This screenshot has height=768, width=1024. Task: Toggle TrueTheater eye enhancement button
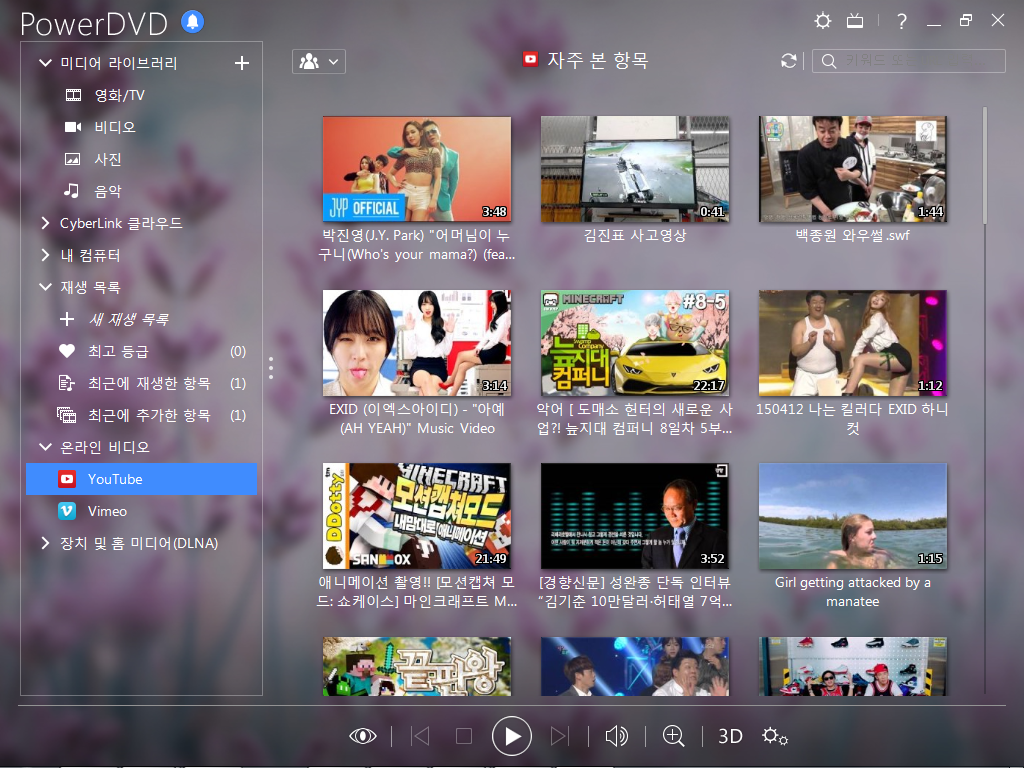coord(362,736)
